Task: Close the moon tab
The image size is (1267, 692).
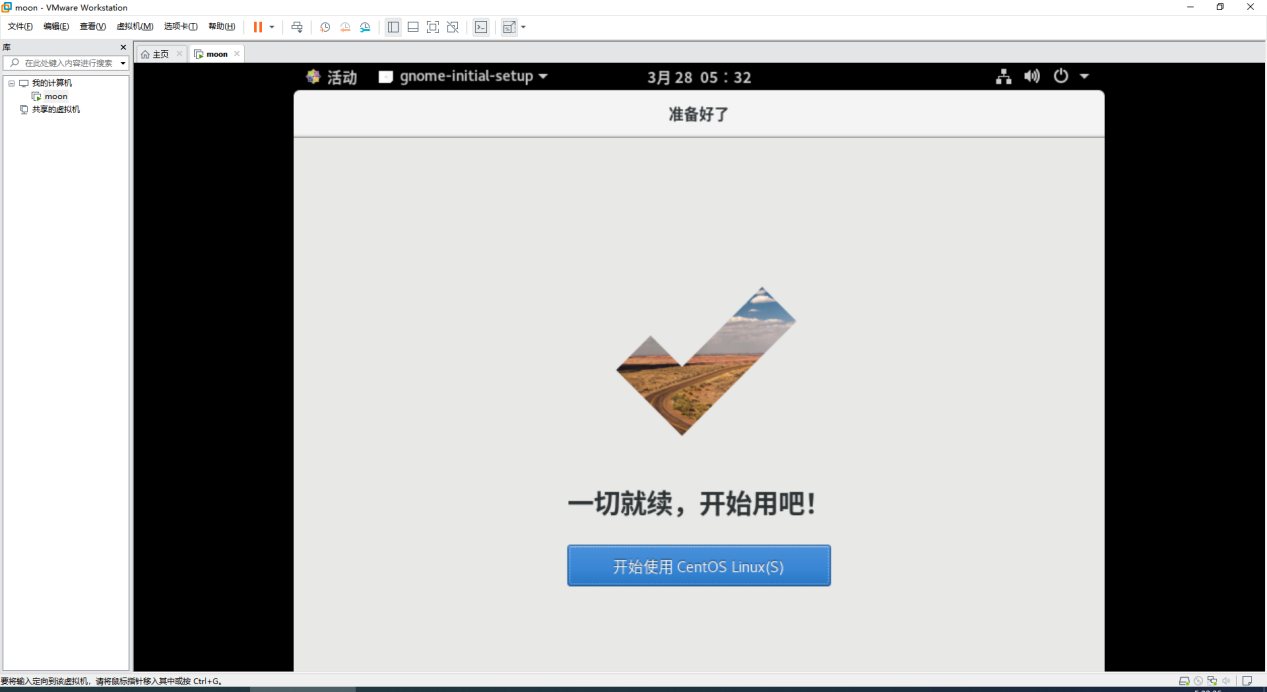Action: 237,54
